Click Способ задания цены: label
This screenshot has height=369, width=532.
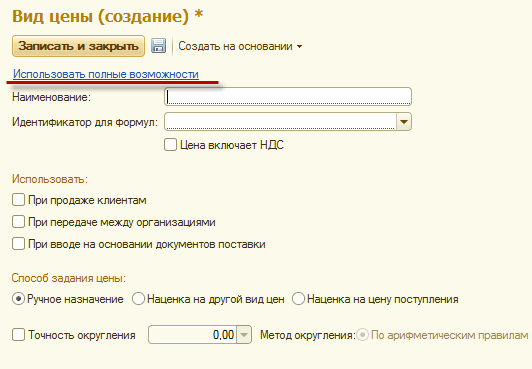coord(69,278)
